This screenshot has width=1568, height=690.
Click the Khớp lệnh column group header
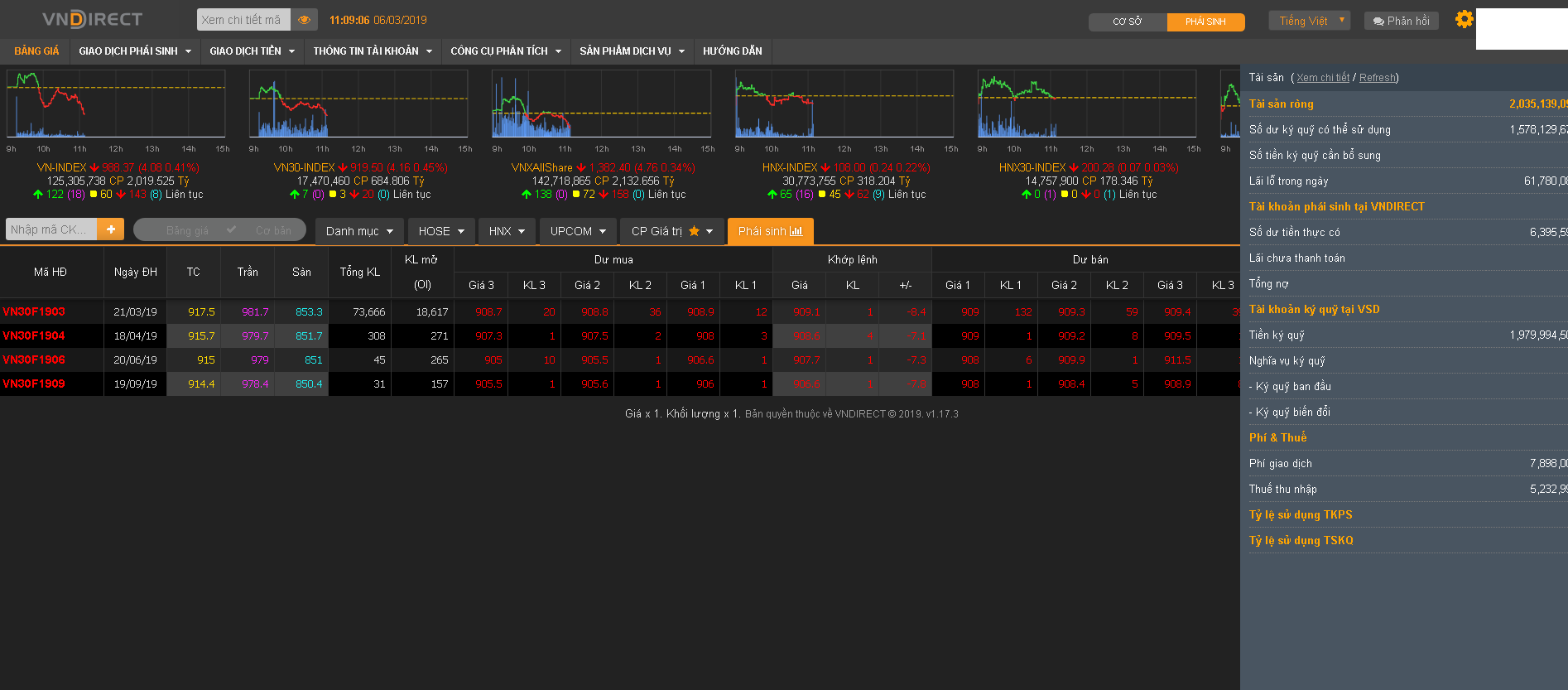coord(852,259)
